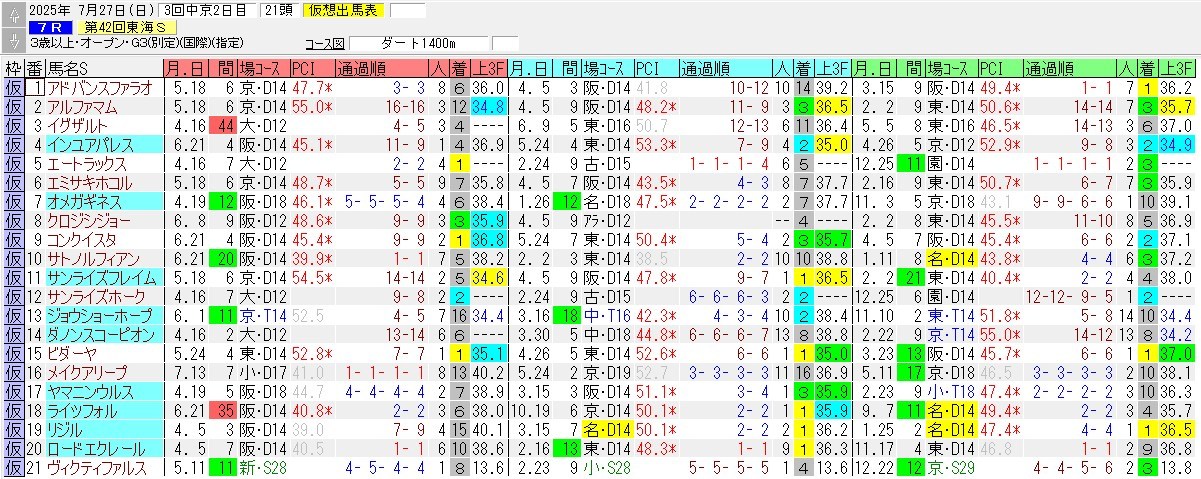Viewport: 1201px width, 479px height.
Task: Click 京・S29 course cell for ヴィクティファルス
Action: point(951,468)
